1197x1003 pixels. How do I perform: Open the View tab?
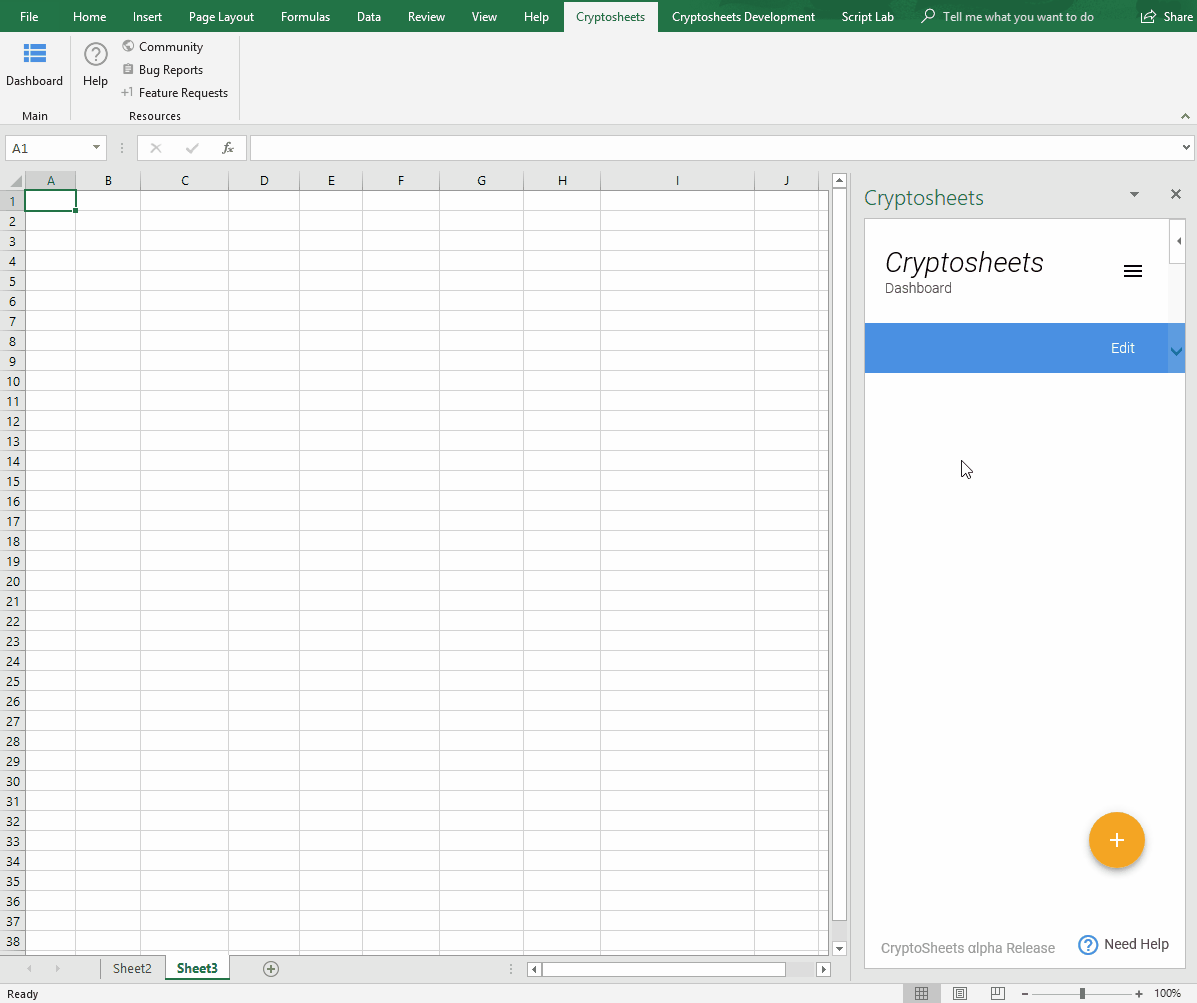pos(484,17)
